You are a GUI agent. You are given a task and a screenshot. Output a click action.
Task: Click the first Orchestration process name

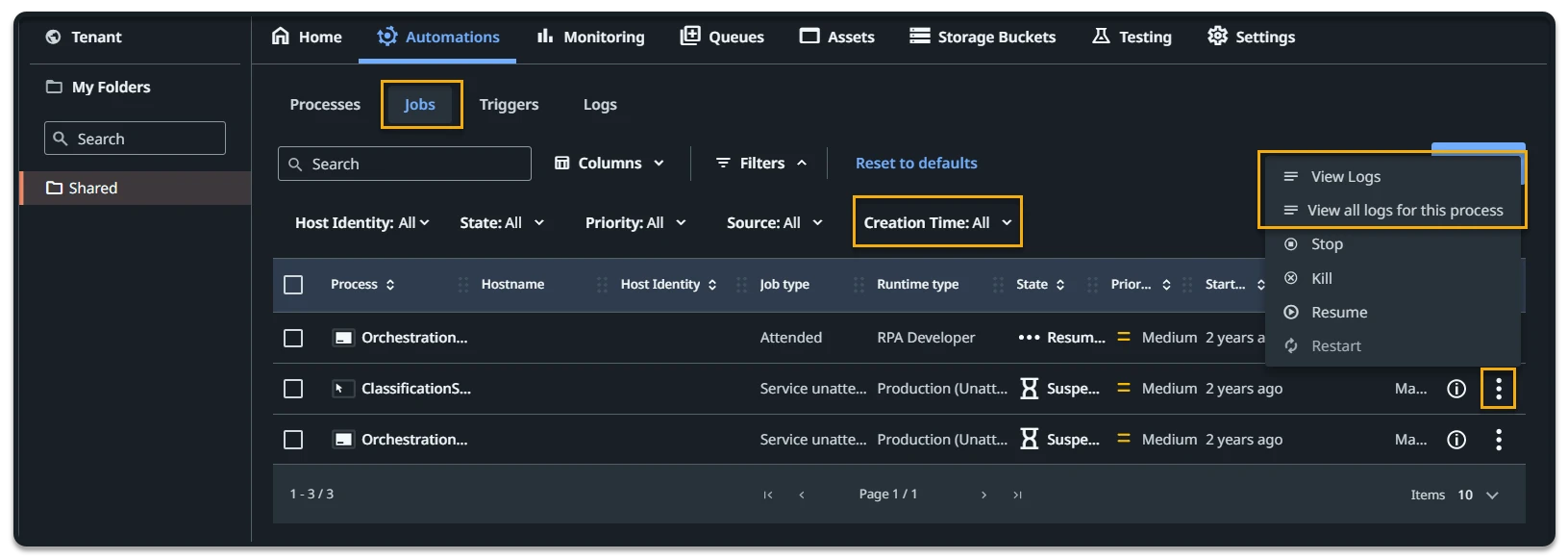[414, 338]
